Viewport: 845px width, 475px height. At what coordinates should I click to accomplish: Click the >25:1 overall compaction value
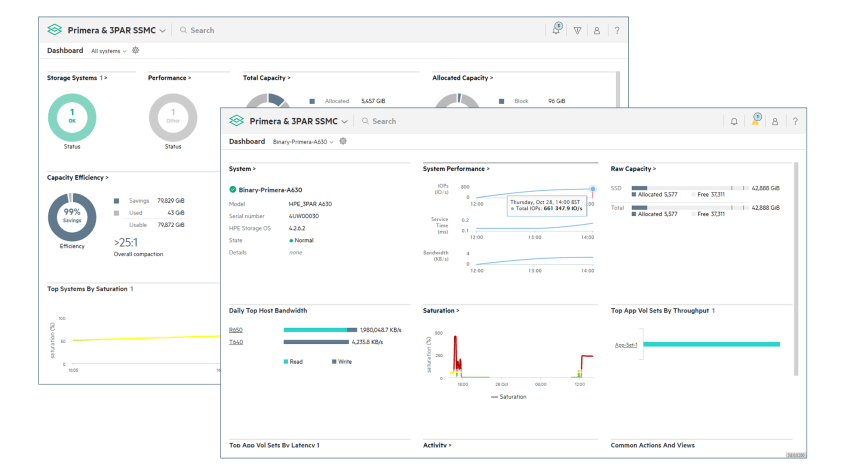coord(126,243)
